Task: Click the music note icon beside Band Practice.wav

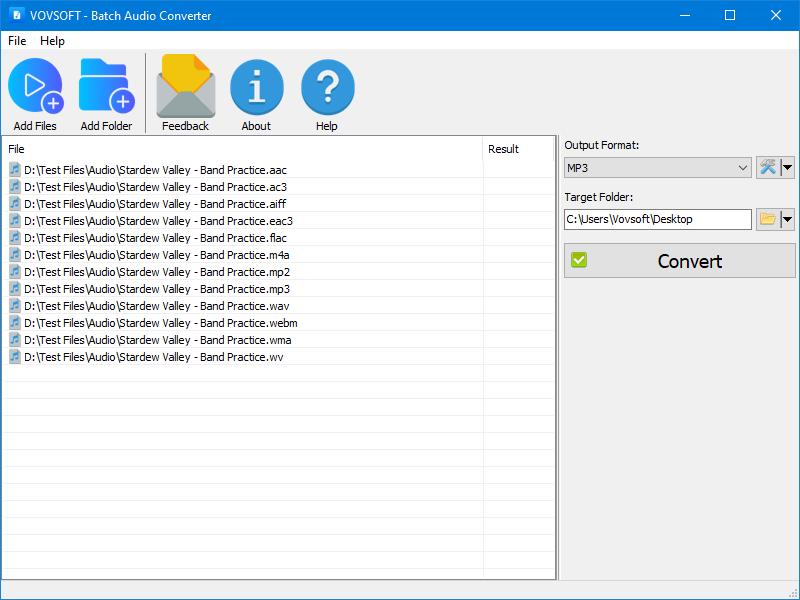Action: coord(14,305)
